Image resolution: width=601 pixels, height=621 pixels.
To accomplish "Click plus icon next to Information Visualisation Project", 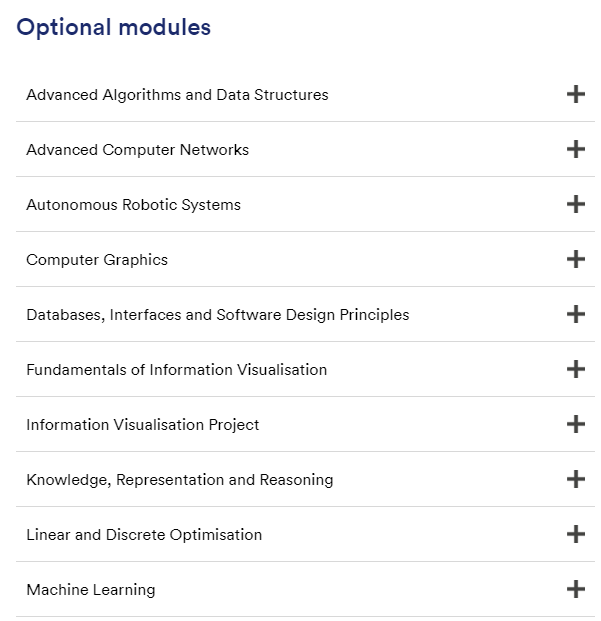I will click(575, 425).
